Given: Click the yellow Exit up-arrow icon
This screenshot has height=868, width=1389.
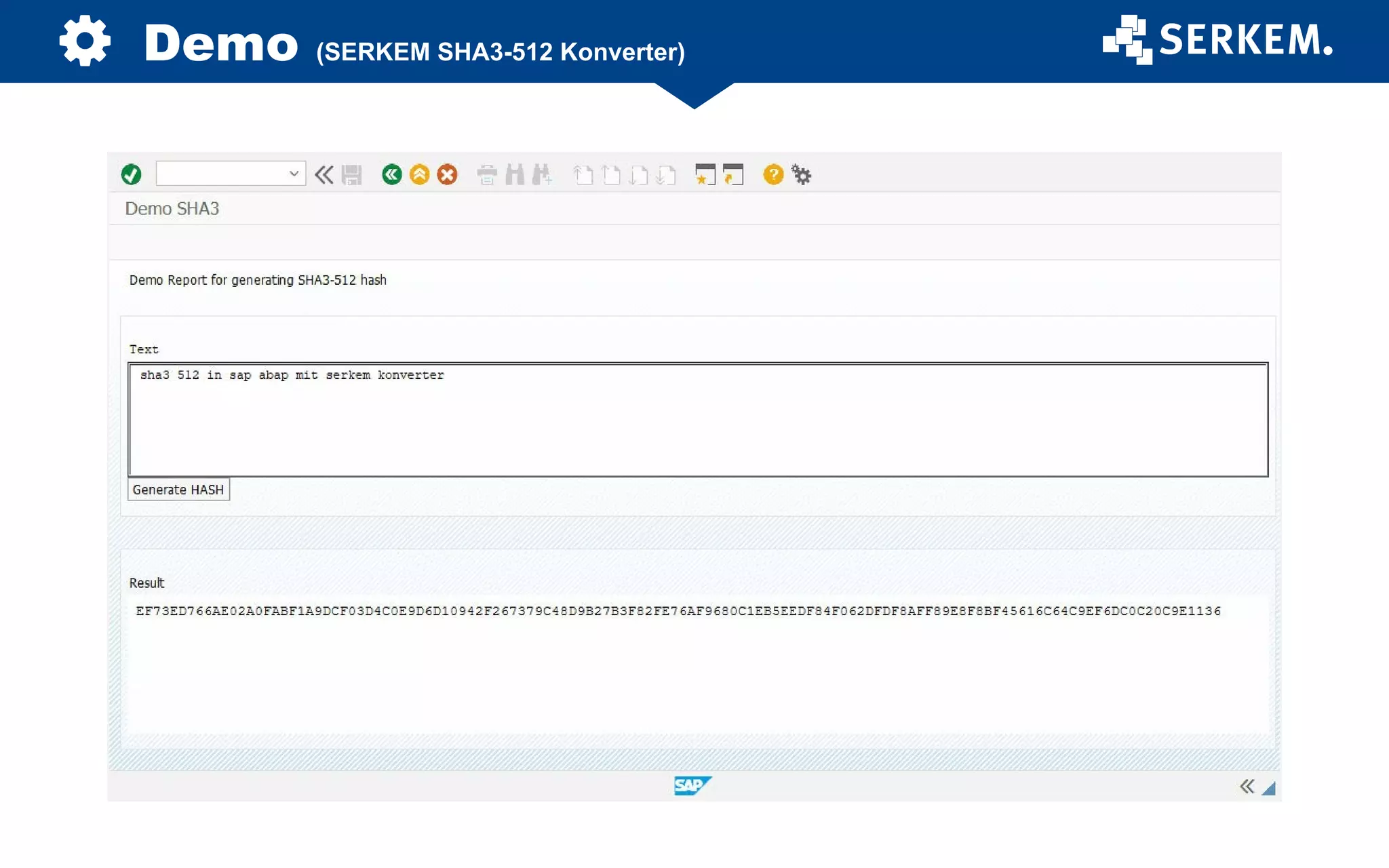Looking at the screenshot, I should click(420, 174).
